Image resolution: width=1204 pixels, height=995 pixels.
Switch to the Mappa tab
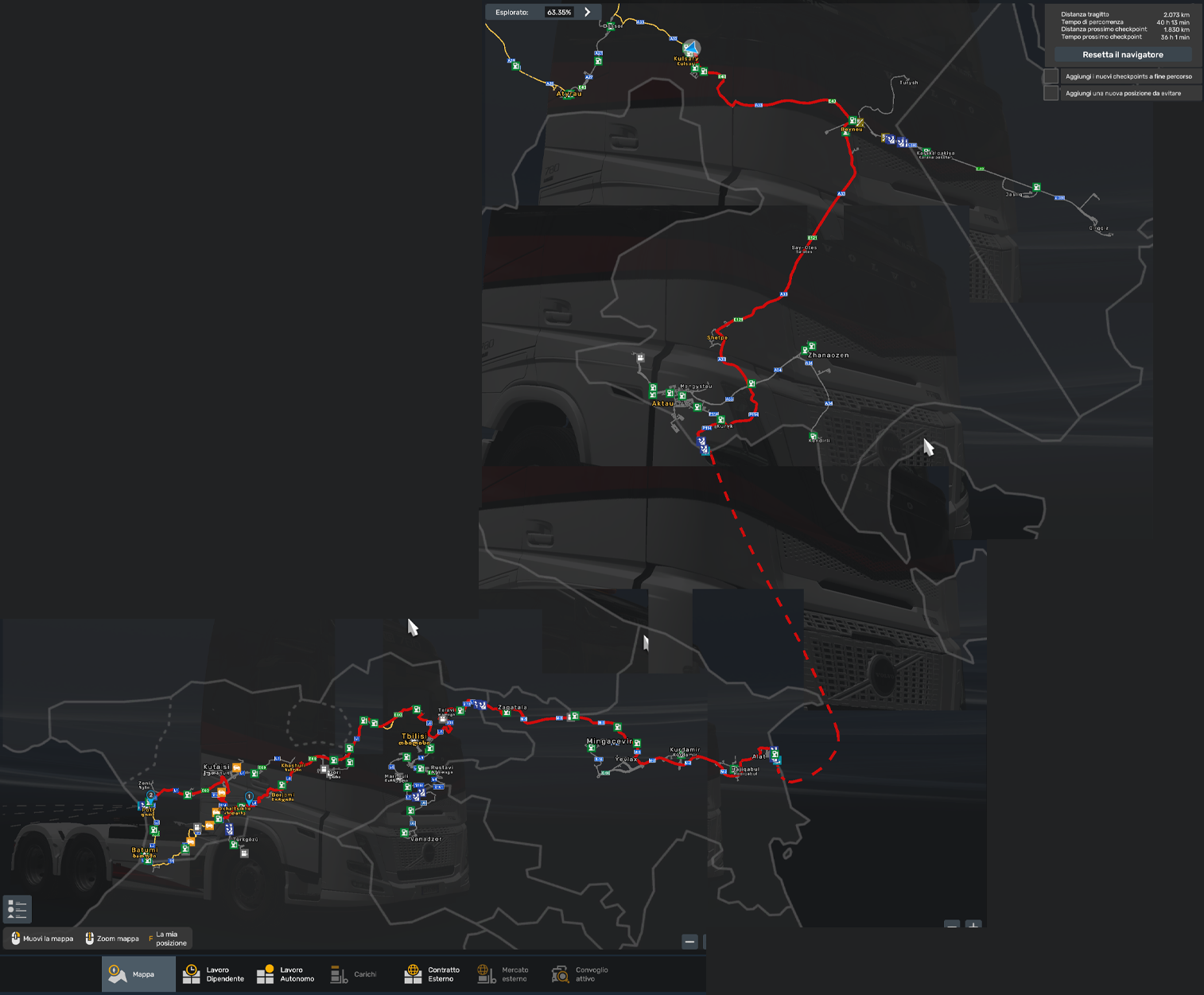pos(138,974)
